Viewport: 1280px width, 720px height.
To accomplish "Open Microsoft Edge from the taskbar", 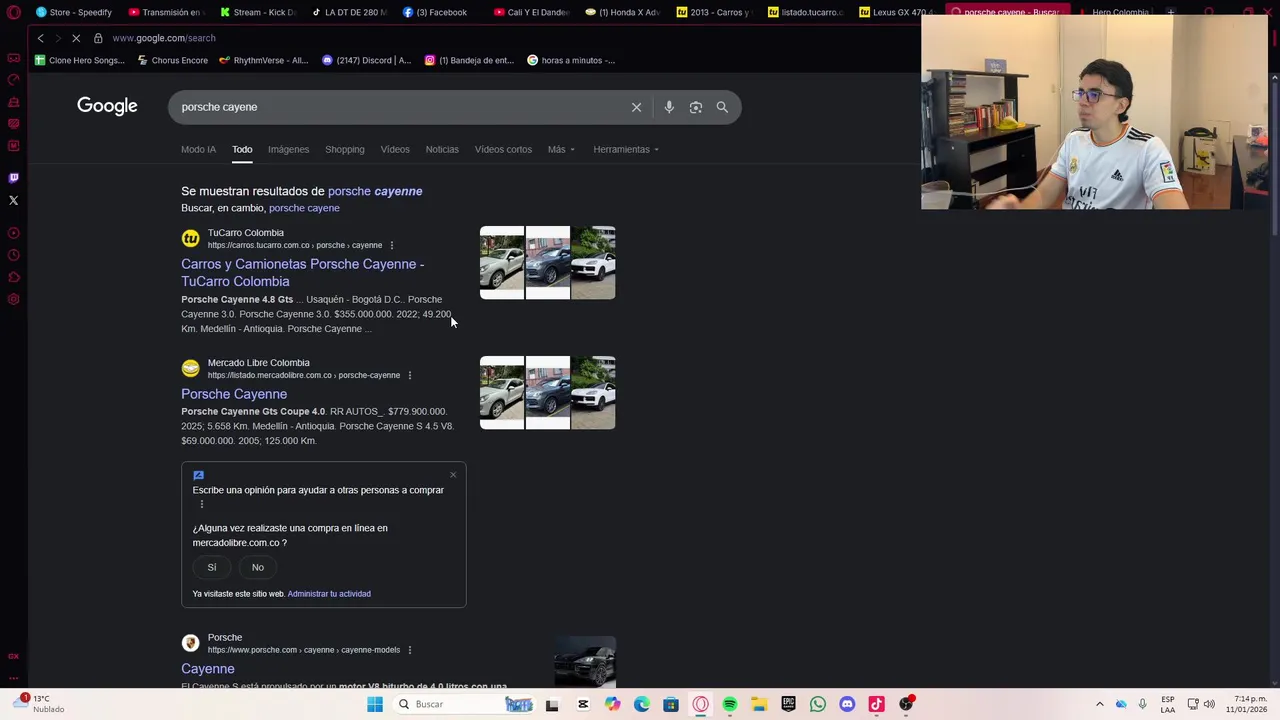I will pyautogui.click(x=641, y=704).
